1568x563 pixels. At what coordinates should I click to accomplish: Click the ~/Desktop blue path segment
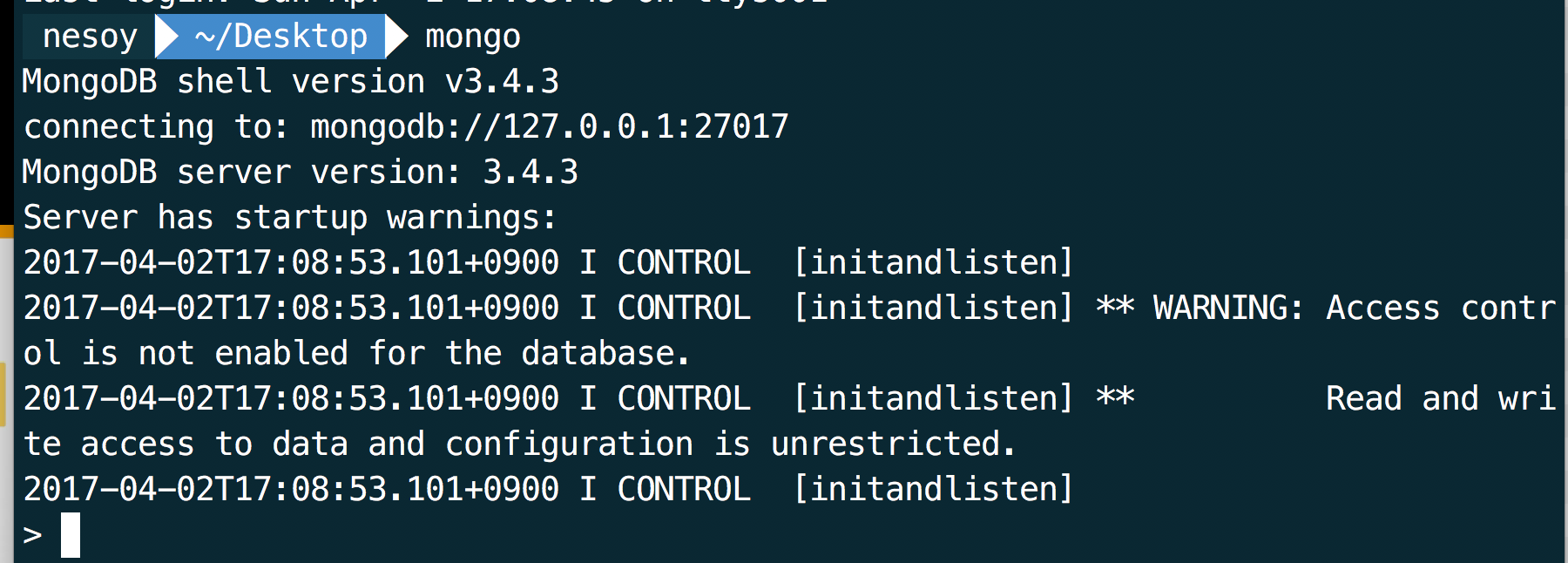coord(280,37)
